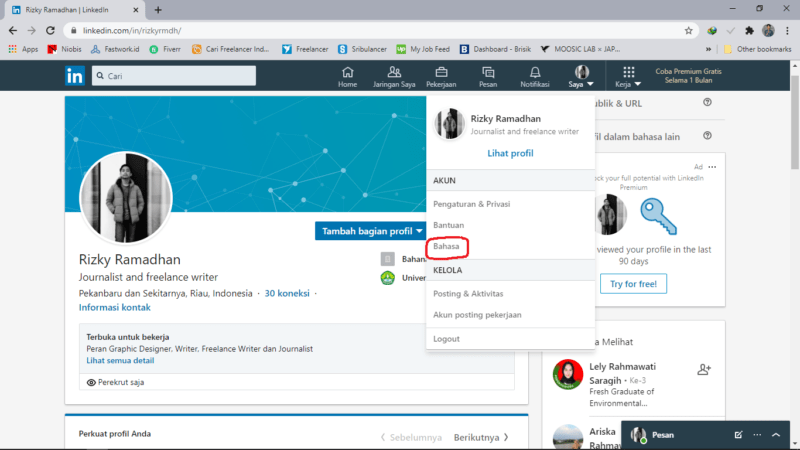Click the Cari search field

point(174,76)
